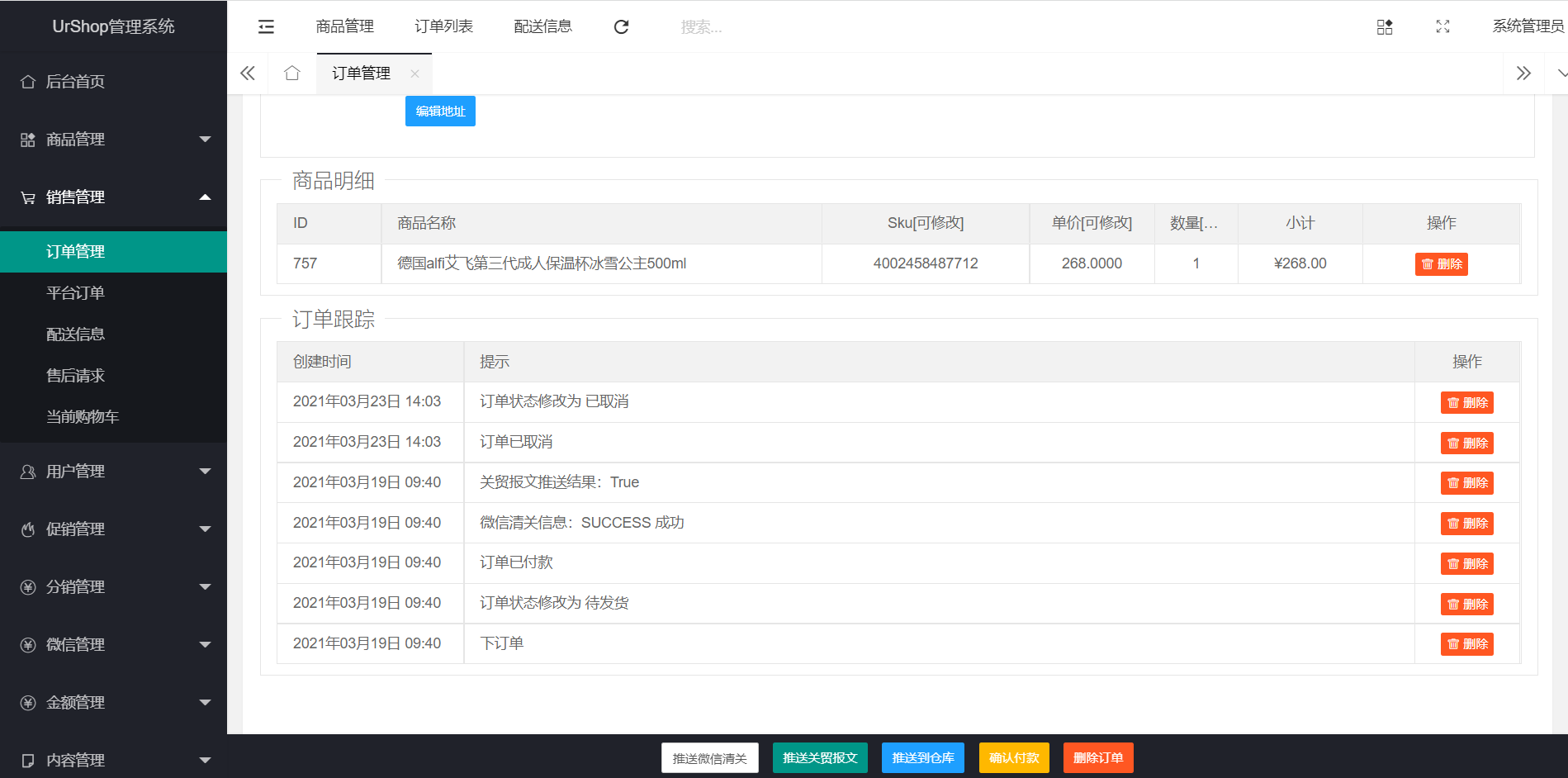Toggle fullscreen mode icon
The height and width of the screenshot is (778, 1568).
(x=1442, y=27)
